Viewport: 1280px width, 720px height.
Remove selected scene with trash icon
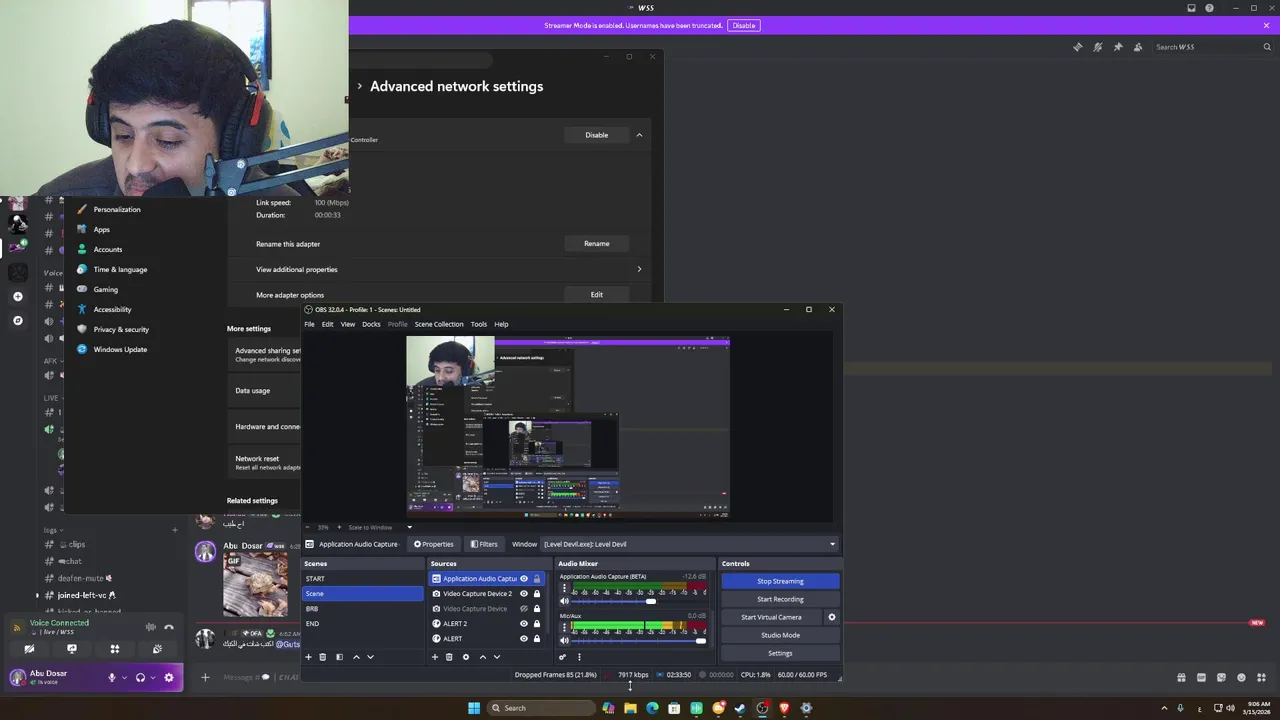322,657
